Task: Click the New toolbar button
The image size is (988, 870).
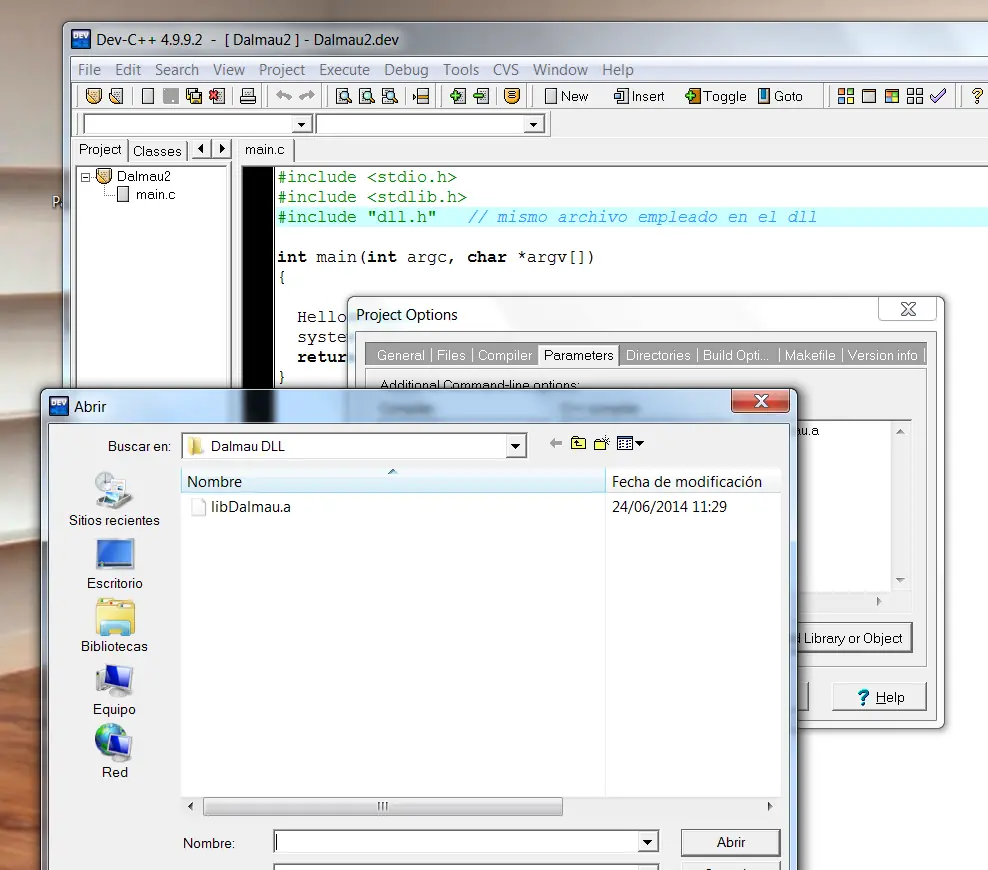Action: 566,96
